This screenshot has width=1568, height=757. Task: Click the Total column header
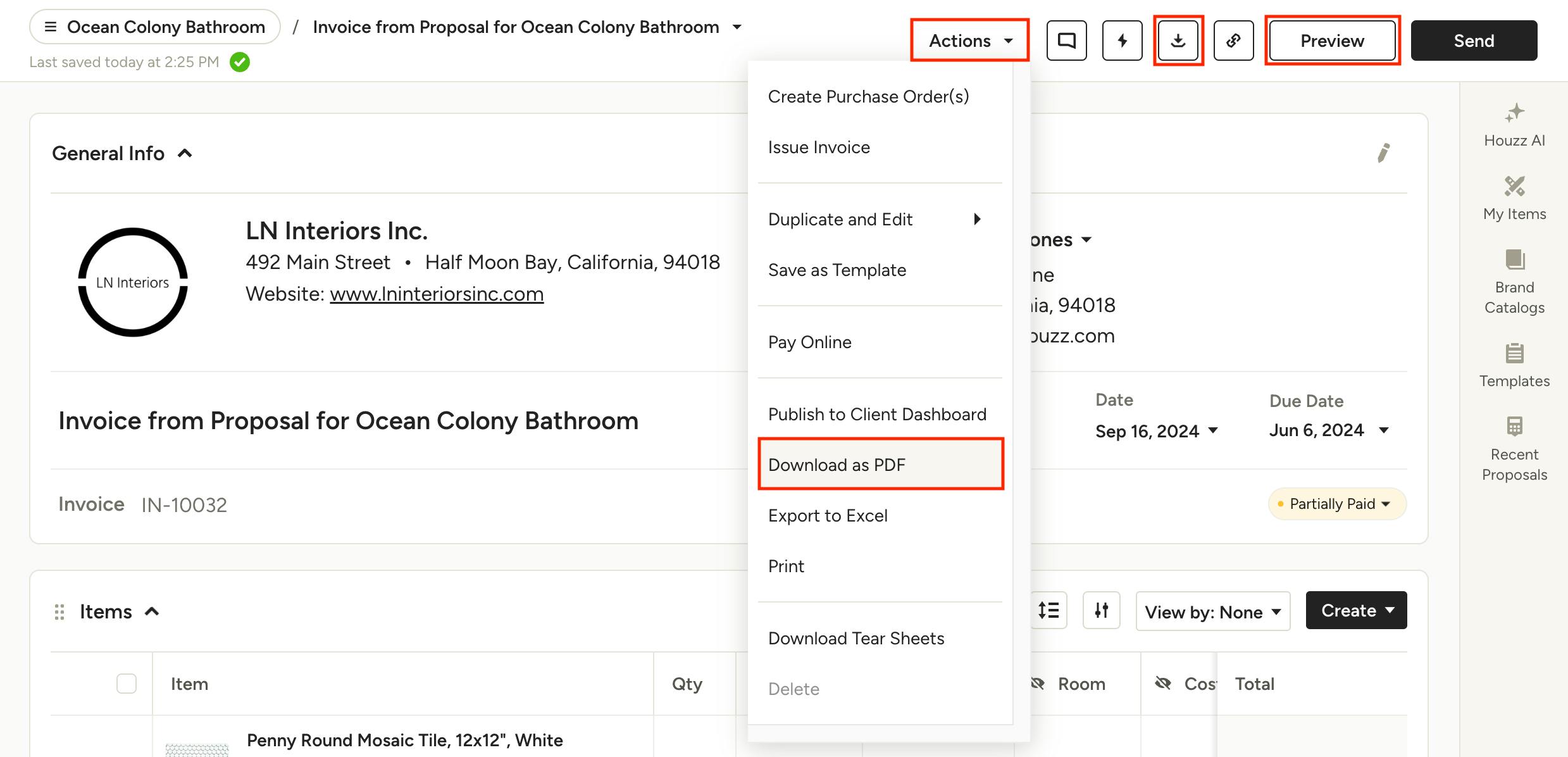click(1255, 684)
